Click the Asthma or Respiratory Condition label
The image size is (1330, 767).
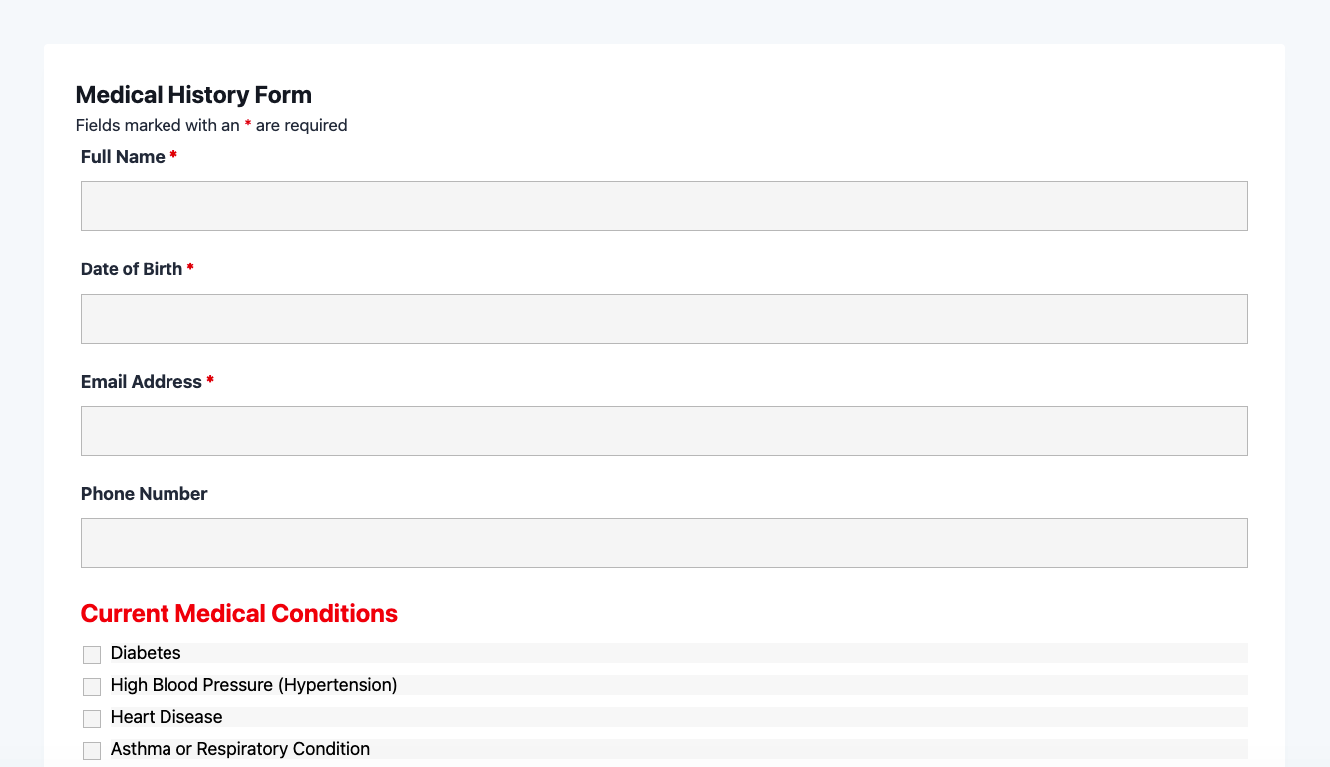(x=240, y=749)
